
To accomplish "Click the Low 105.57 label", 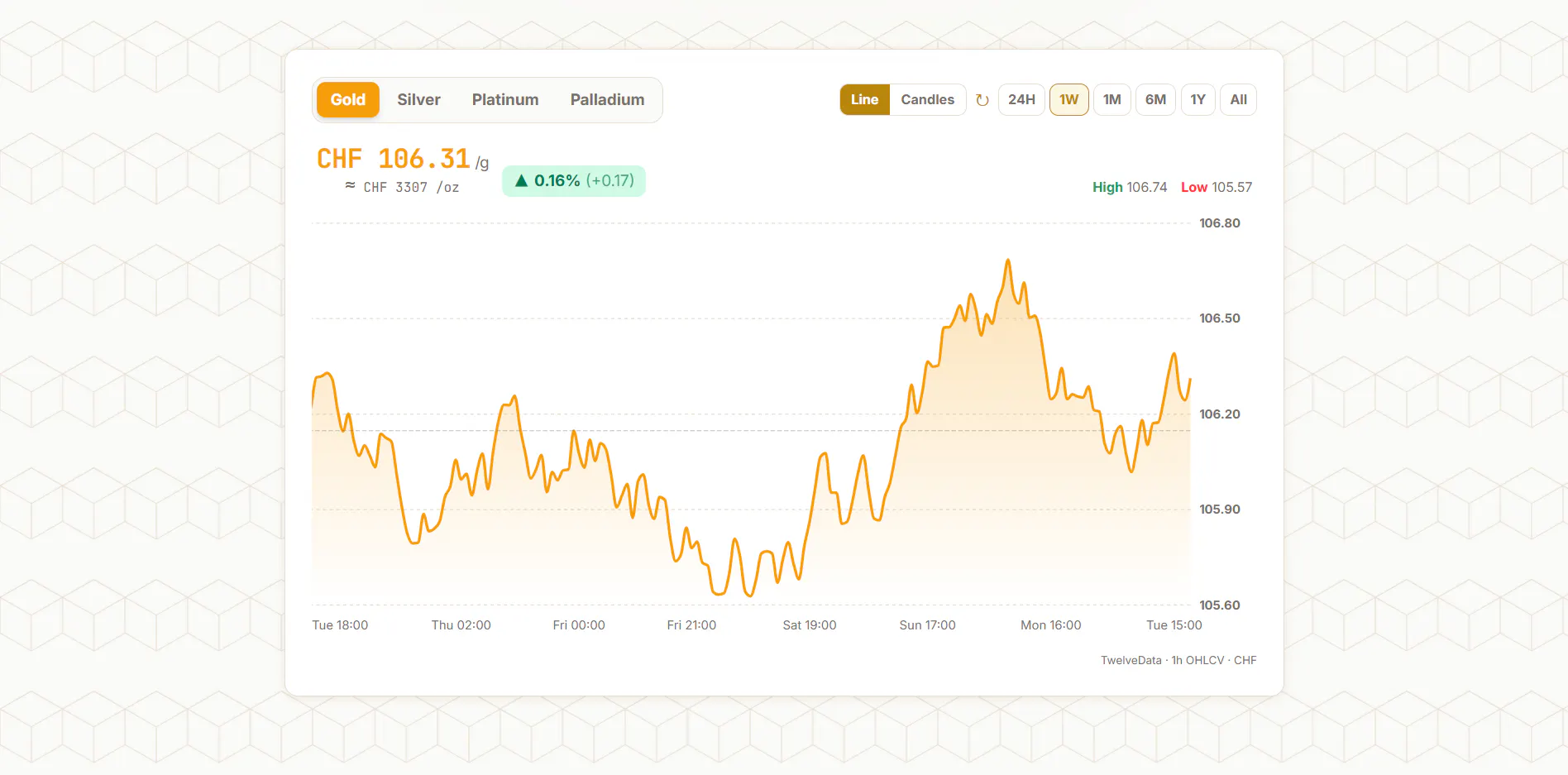I will pos(1217,188).
